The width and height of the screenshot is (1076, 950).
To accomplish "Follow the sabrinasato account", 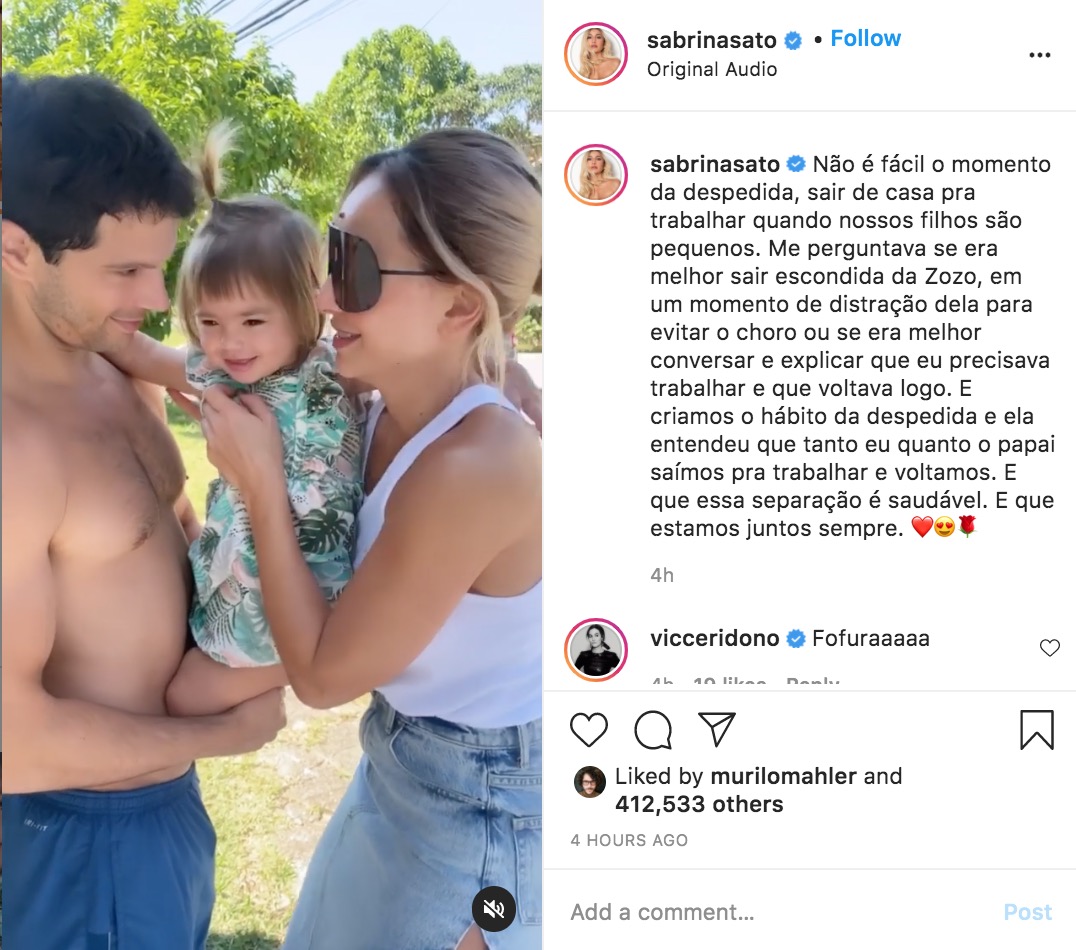I will [x=865, y=38].
